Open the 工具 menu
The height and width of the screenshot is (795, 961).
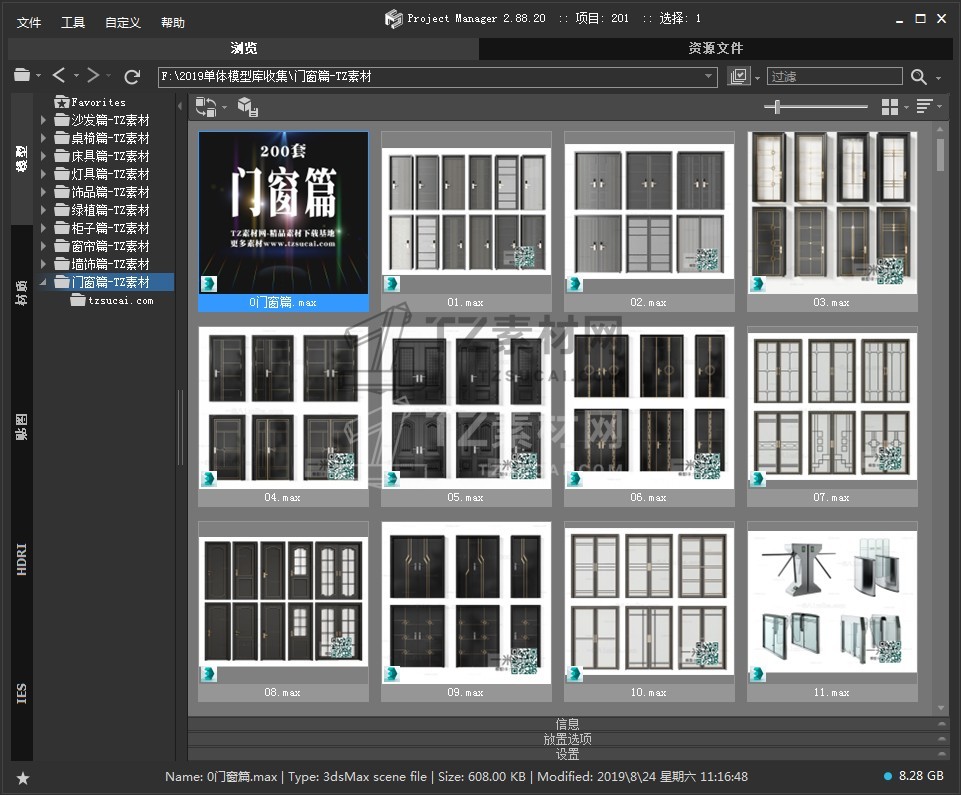[x=73, y=22]
